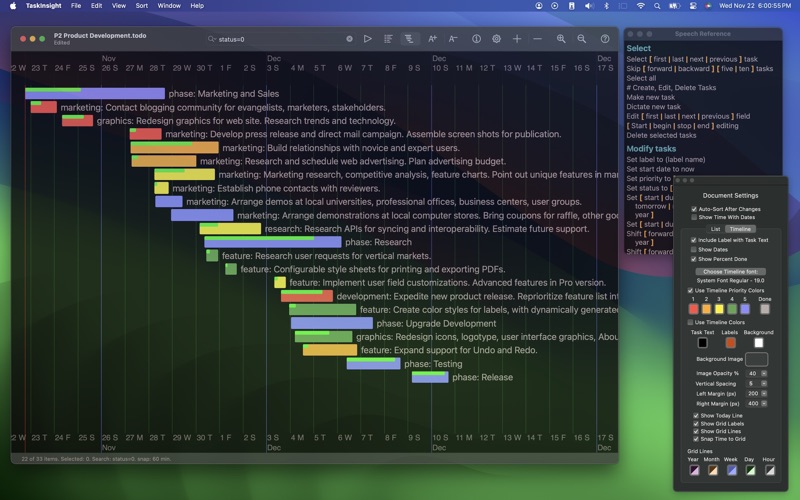Enable Use Timeline Colors checkbox
The image size is (800, 500).
coord(690,322)
